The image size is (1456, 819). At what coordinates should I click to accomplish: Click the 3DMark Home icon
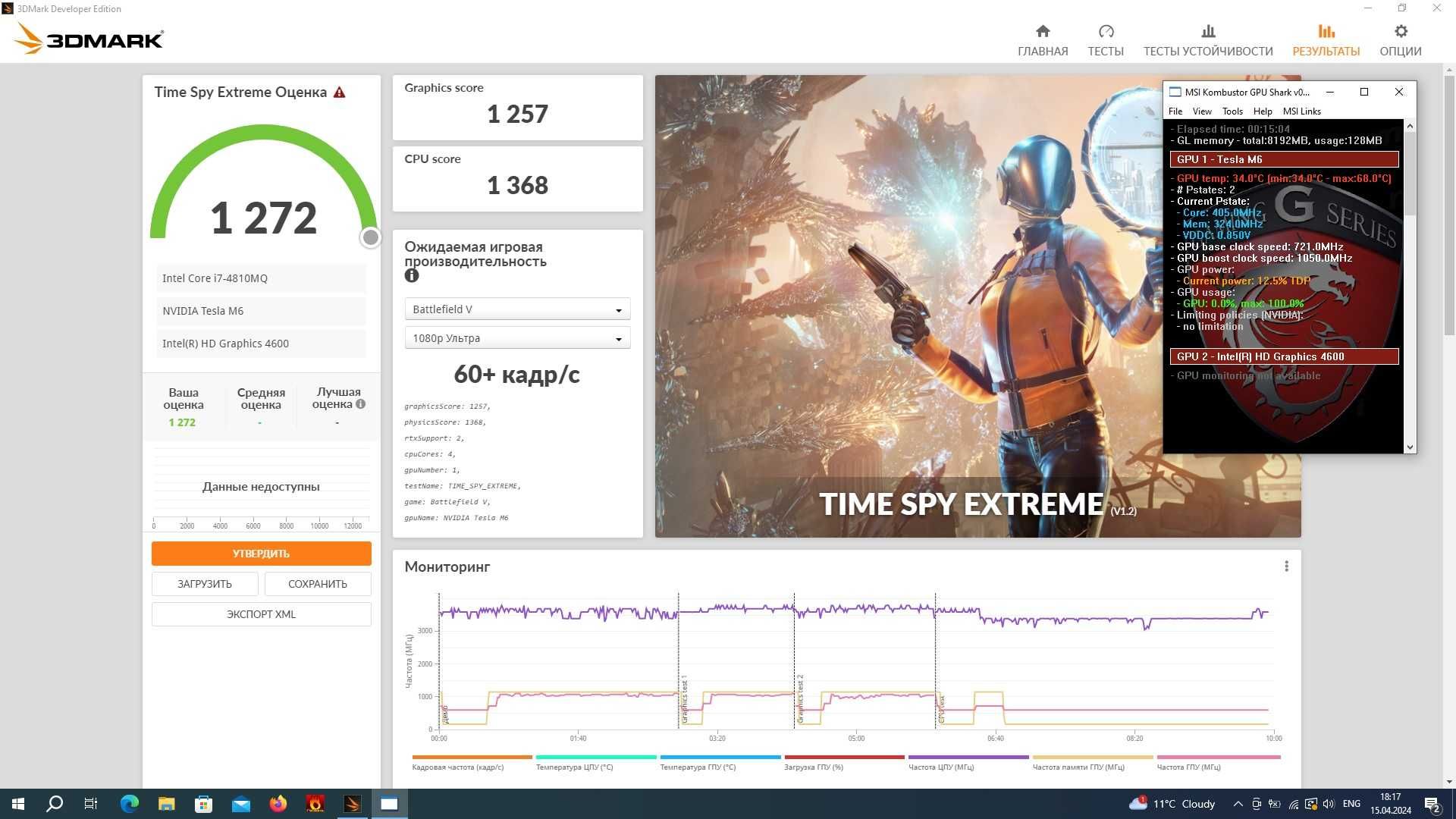(1044, 37)
